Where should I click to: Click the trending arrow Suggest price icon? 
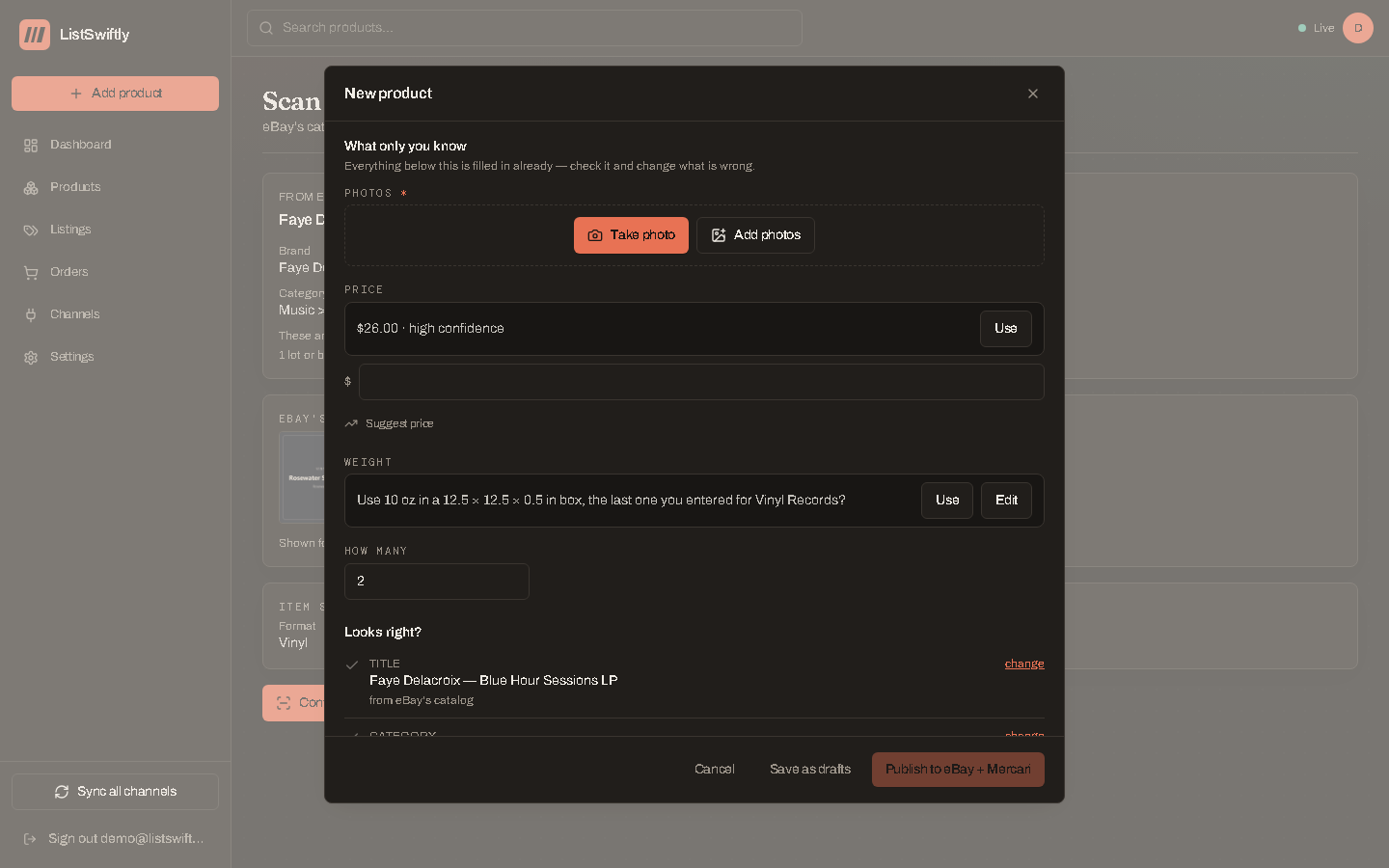351,423
